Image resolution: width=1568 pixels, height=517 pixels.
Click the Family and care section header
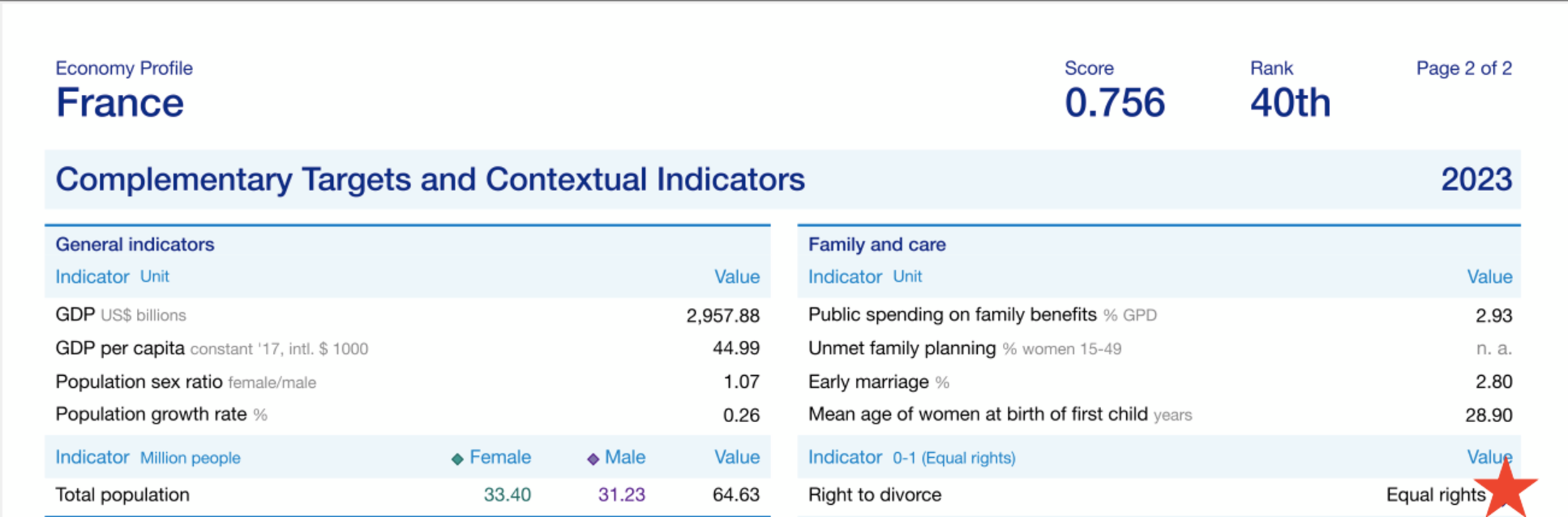pos(877,245)
